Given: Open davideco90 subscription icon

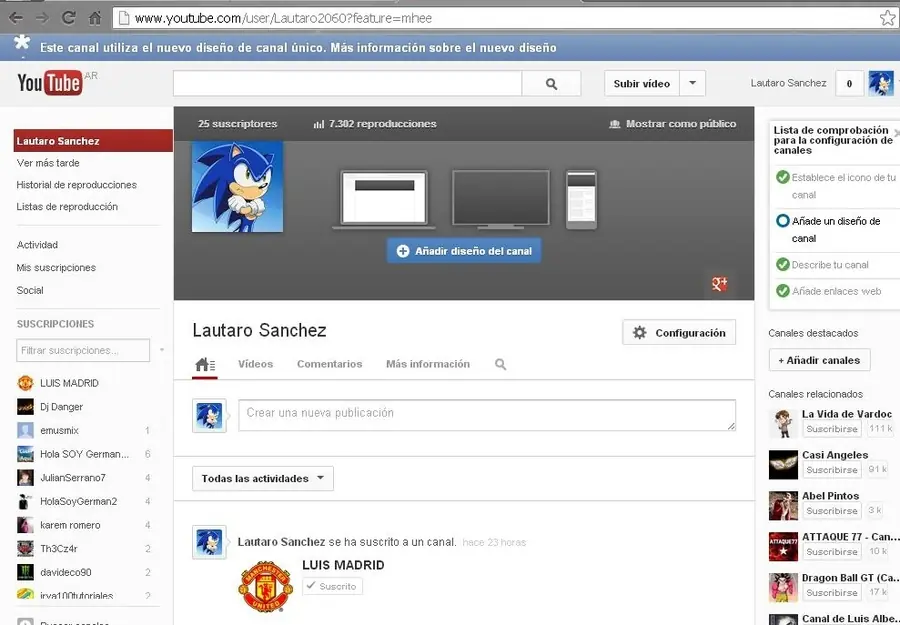Looking at the screenshot, I should 25,572.
